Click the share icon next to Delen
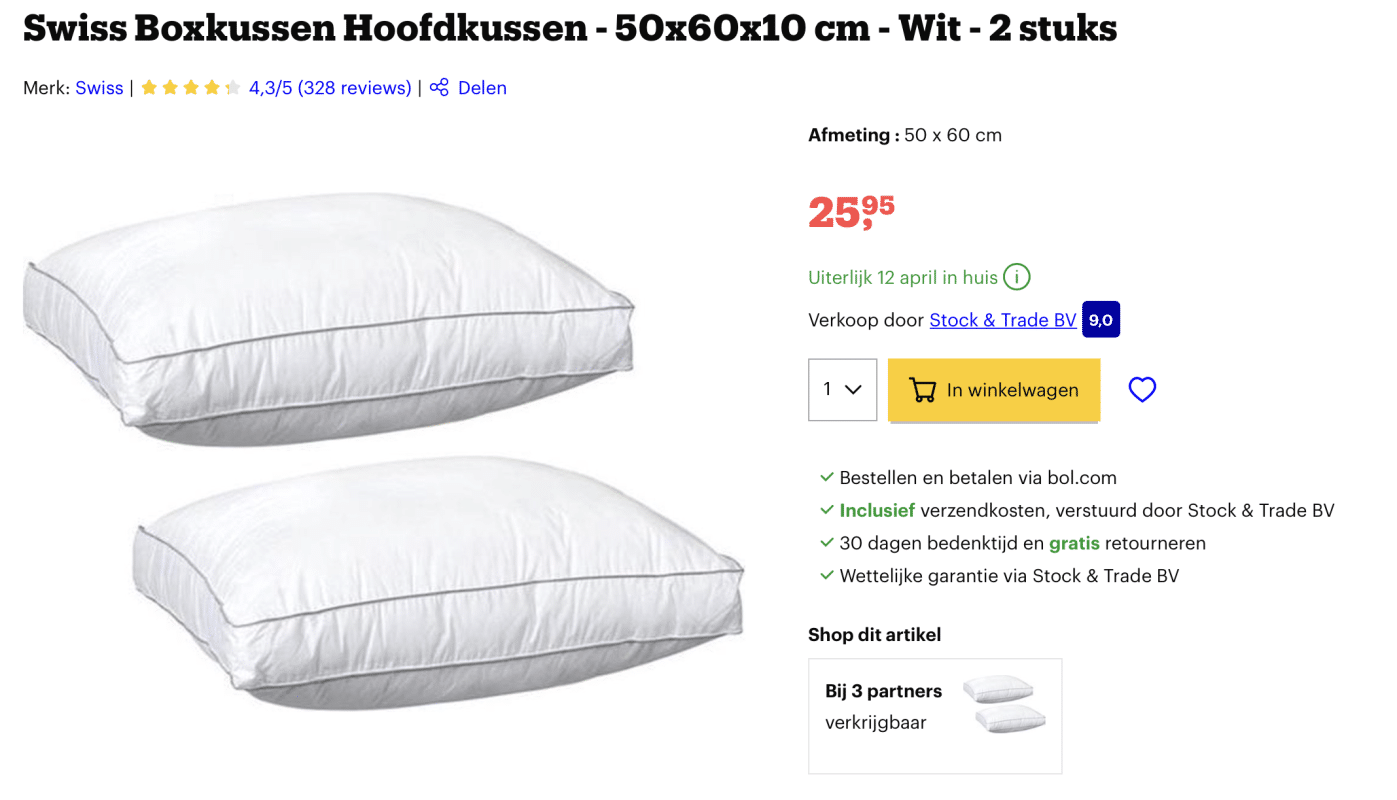Viewport: 1397px width, 800px height. pyautogui.click(x=439, y=88)
